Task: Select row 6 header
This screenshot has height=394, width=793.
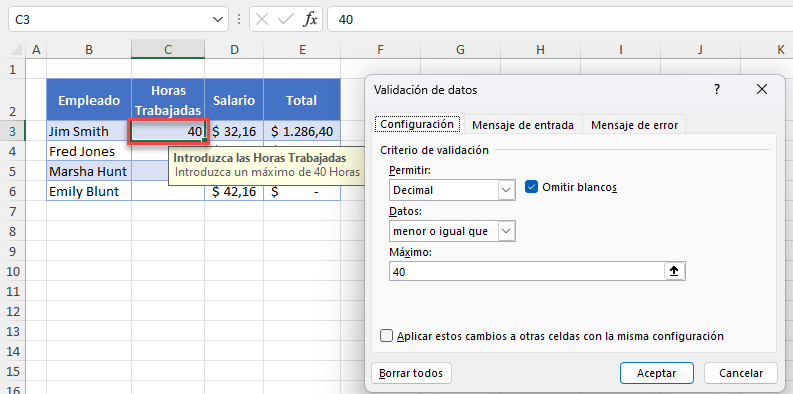Action: click(12, 191)
